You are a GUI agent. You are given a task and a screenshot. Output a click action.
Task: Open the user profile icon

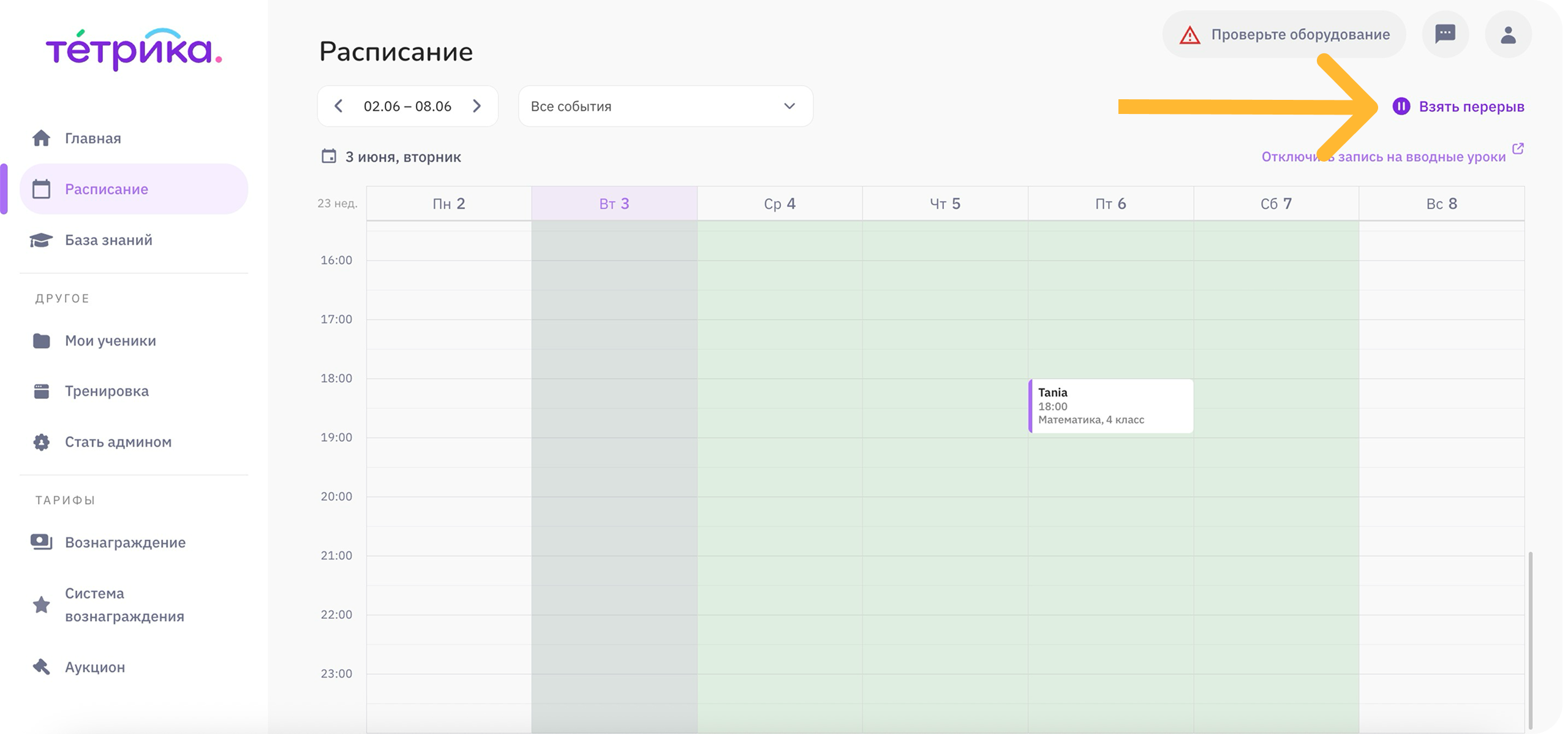tap(1508, 35)
